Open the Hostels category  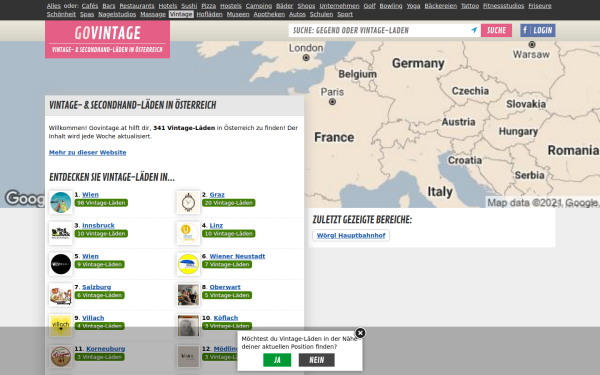231,6
